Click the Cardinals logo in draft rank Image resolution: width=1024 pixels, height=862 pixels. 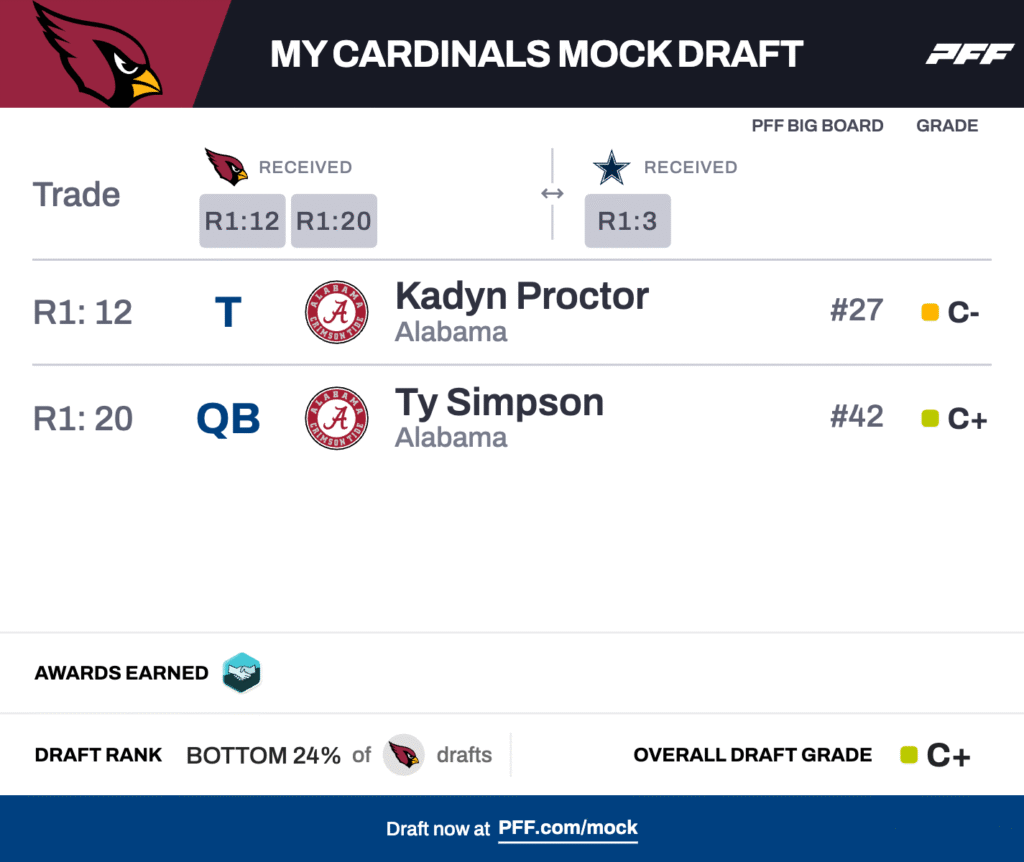(x=404, y=755)
